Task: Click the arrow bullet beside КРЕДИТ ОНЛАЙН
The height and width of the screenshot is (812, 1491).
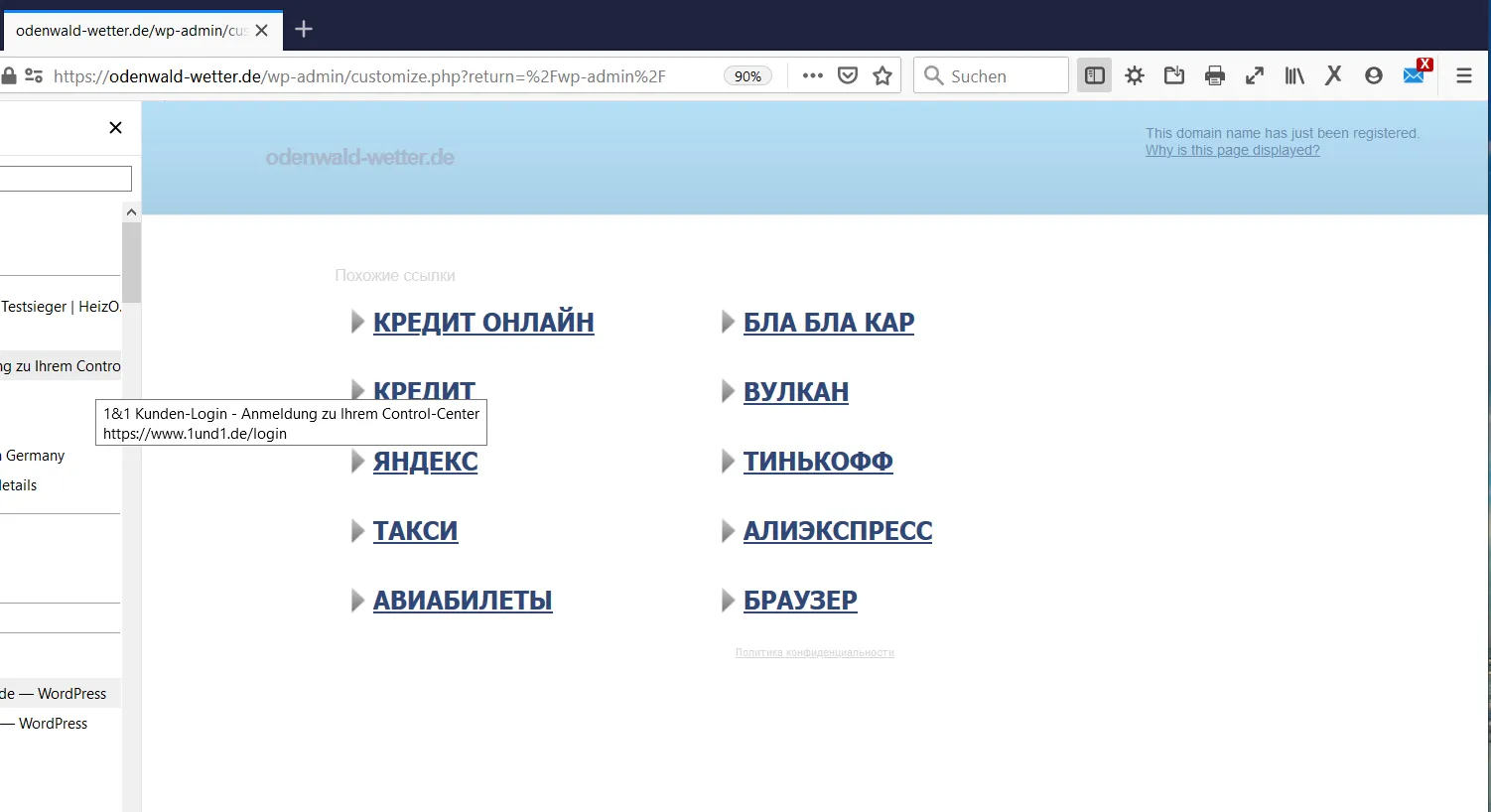Action: click(357, 322)
